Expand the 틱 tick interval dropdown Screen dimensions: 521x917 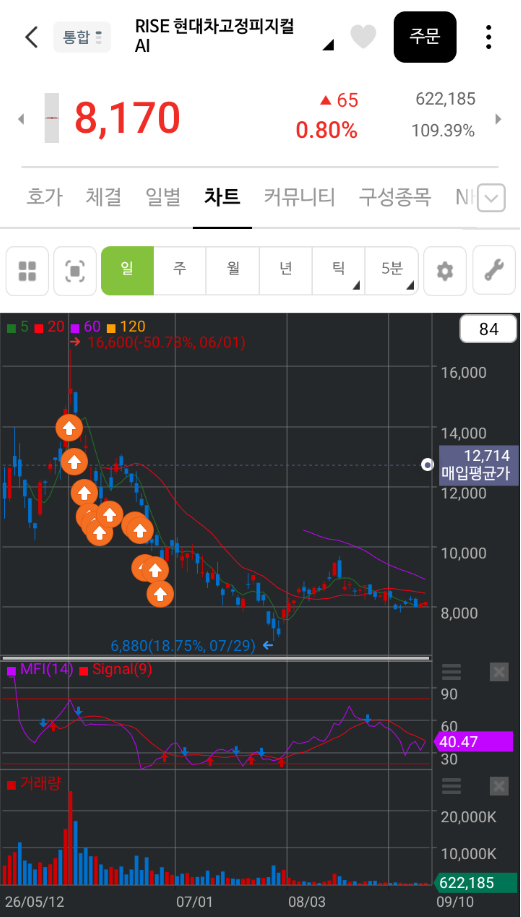[x=339, y=271]
